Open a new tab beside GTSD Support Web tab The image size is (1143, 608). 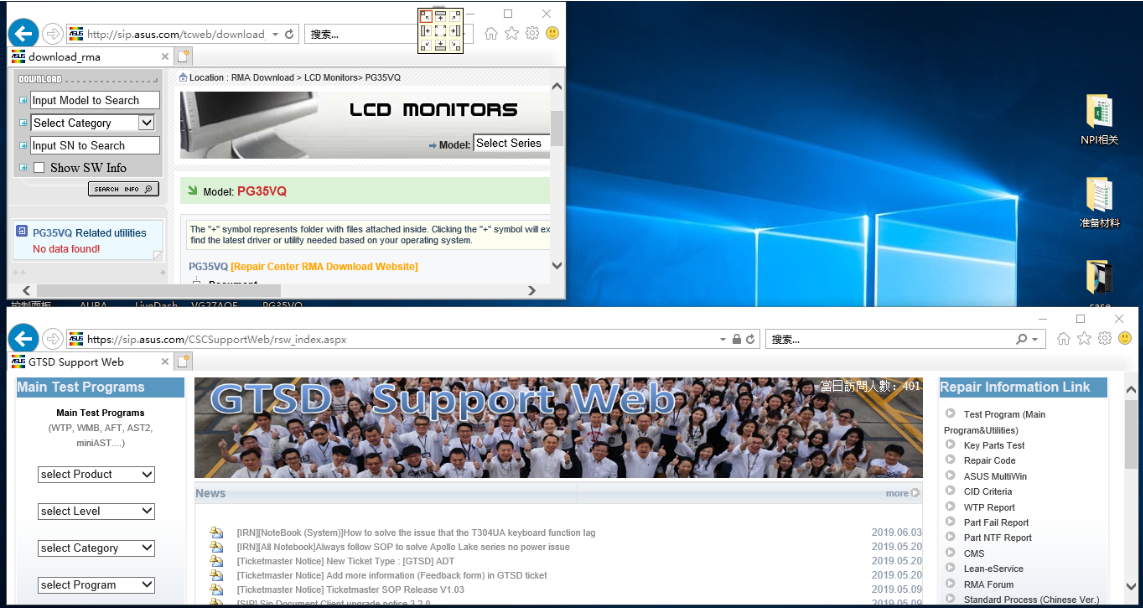click(x=183, y=362)
